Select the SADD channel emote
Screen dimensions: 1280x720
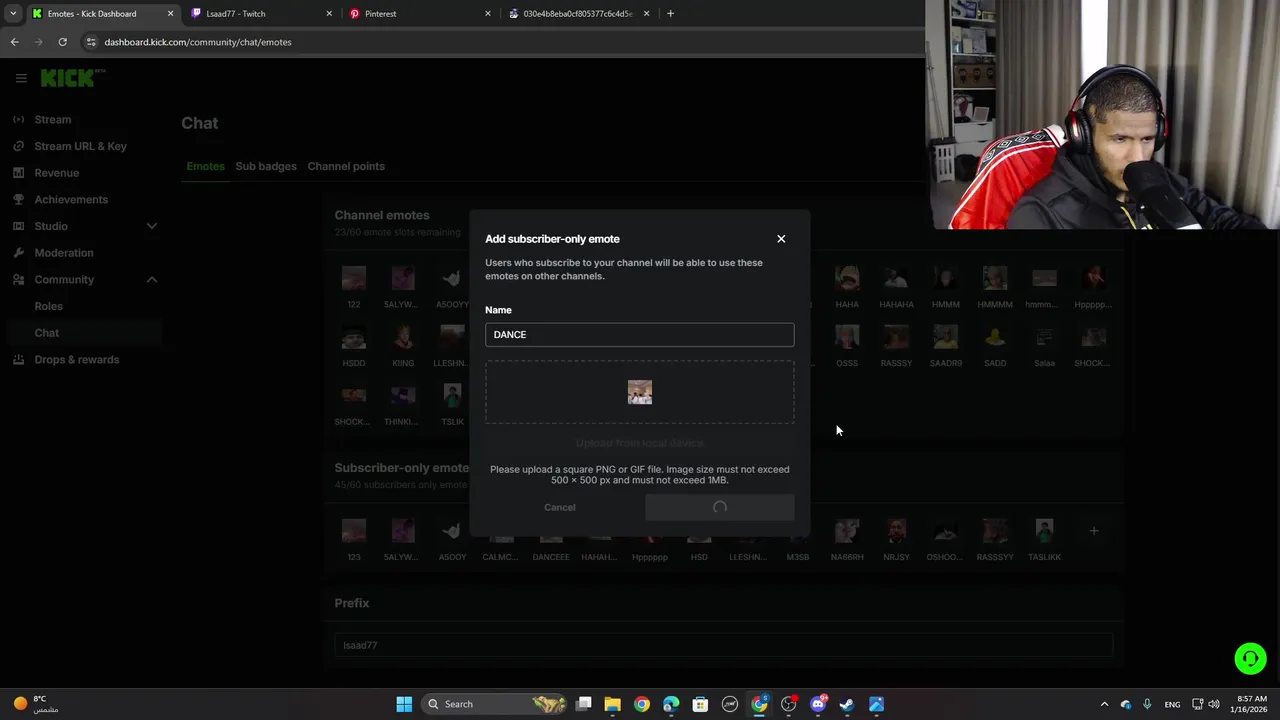pyautogui.click(x=995, y=337)
